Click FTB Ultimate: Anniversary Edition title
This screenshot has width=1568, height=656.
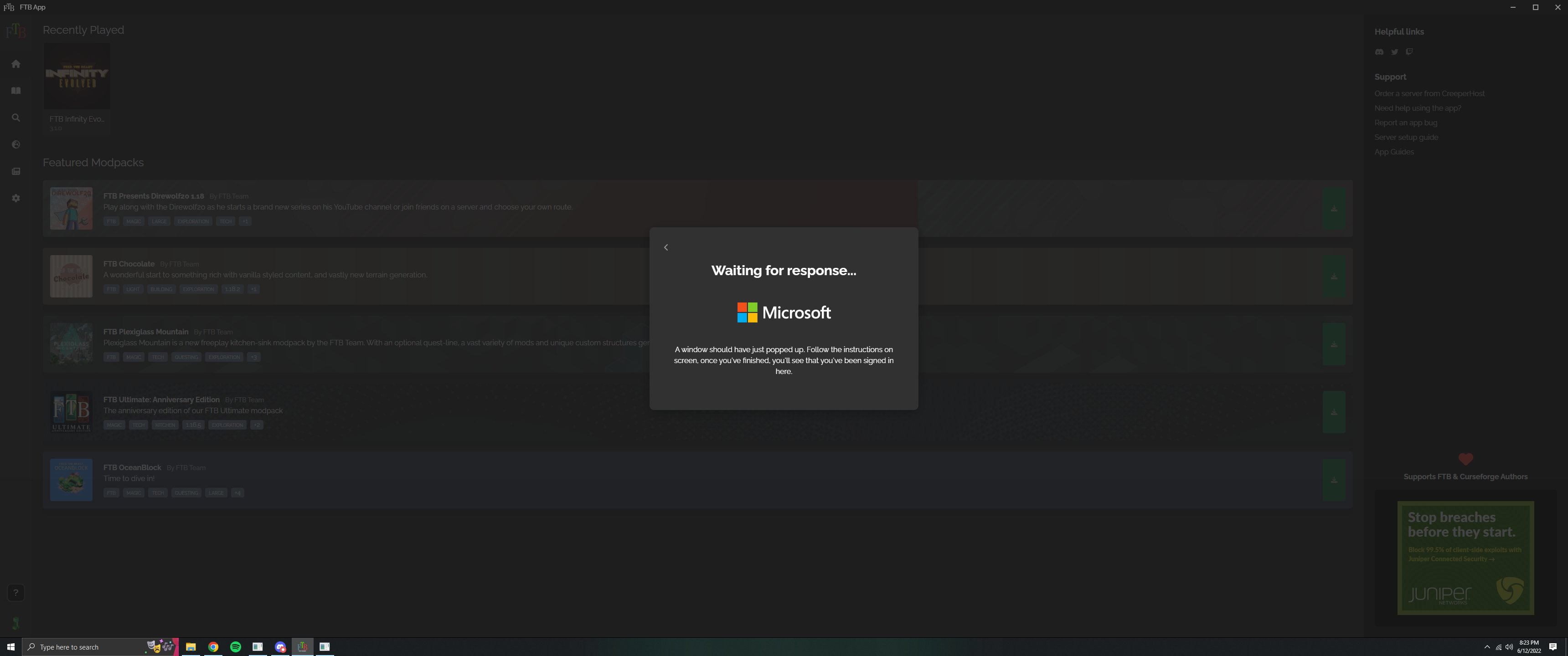click(161, 400)
